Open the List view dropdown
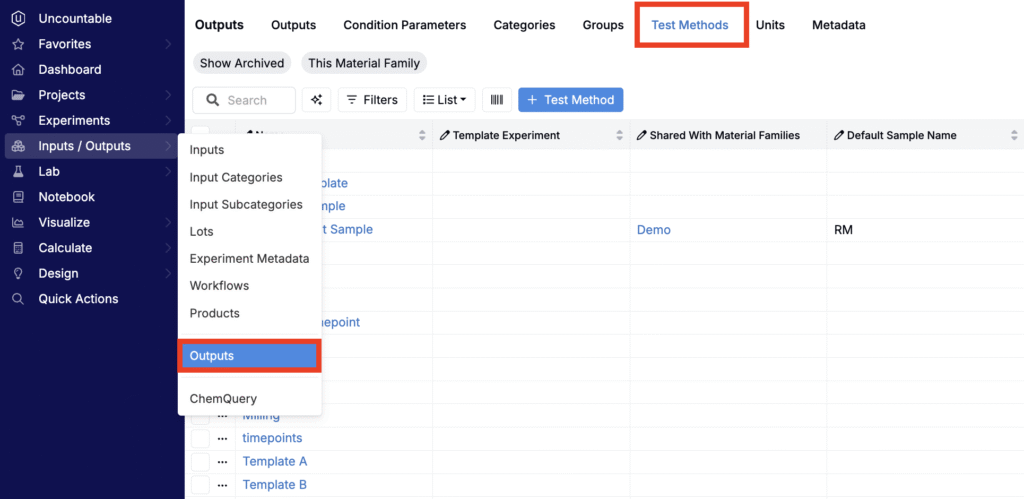Screen dimensions: 1024x499 pyautogui.click(x=444, y=100)
